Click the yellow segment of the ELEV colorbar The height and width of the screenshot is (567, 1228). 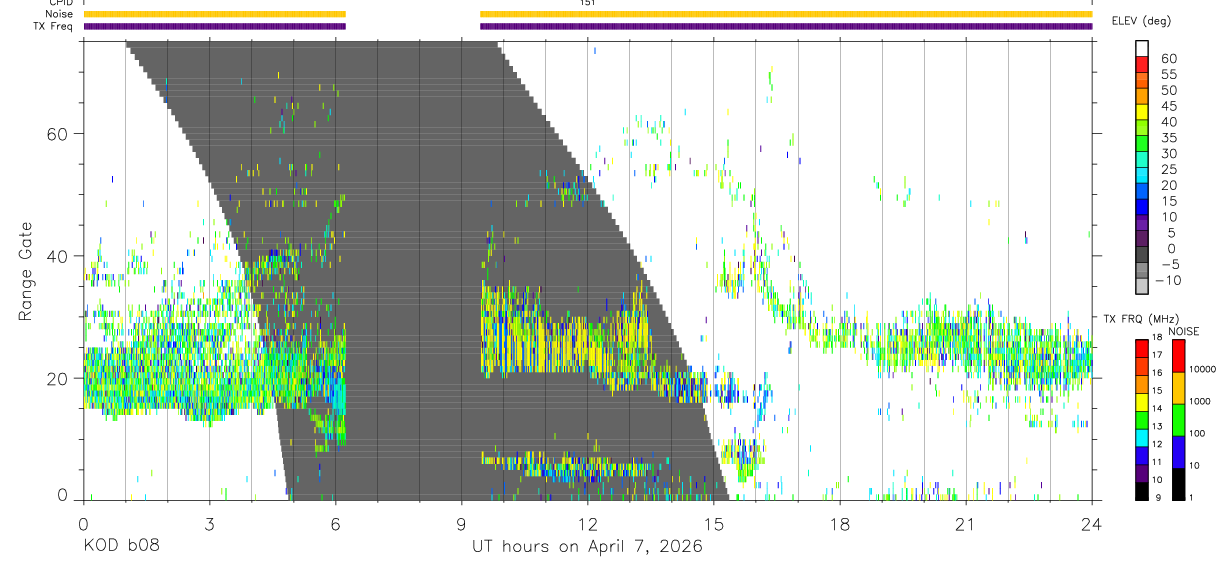click(1142, 112)
